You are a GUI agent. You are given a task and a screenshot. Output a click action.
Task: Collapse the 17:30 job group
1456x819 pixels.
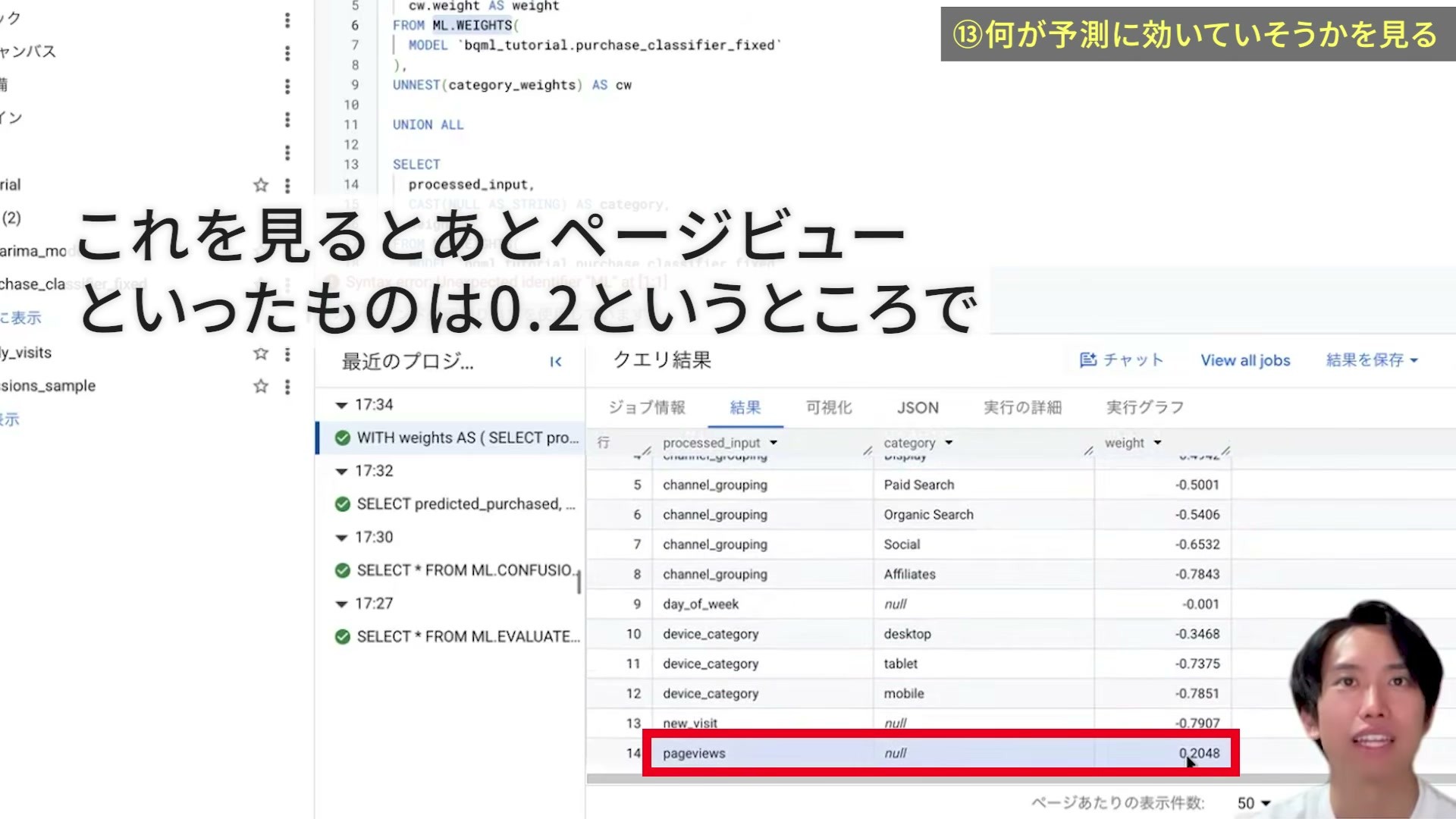pyautogui.click(x=341, y=538)
